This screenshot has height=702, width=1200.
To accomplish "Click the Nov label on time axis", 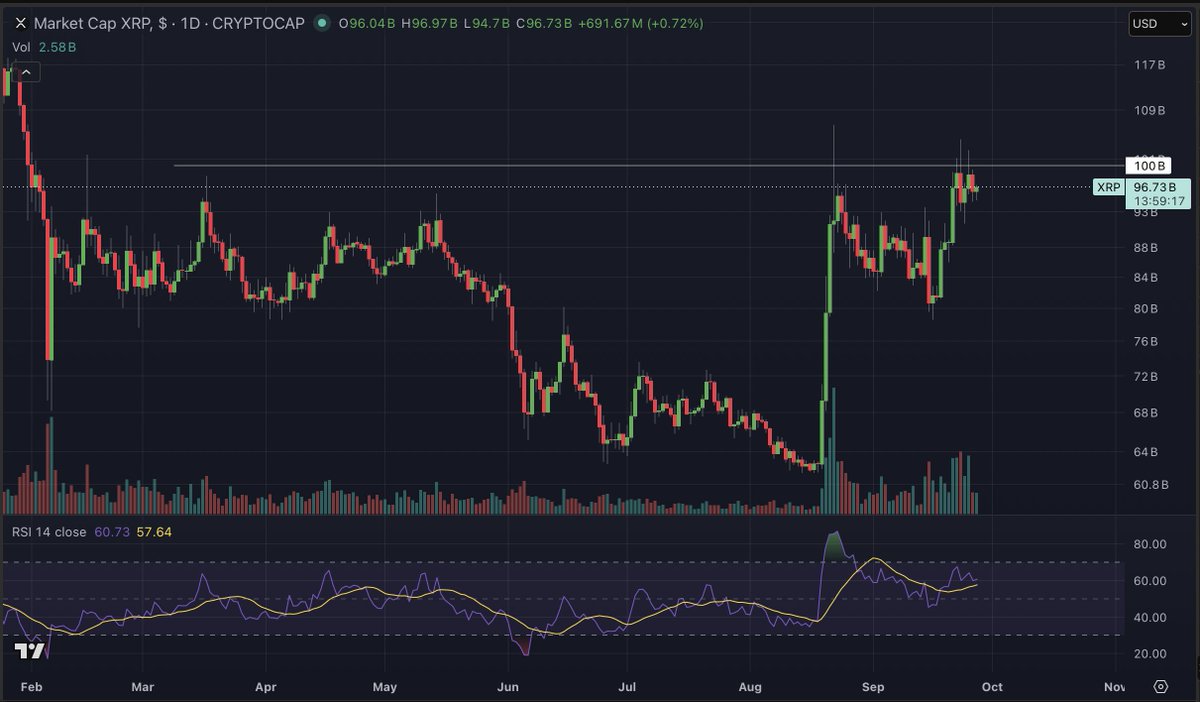I will [1115, 687].
